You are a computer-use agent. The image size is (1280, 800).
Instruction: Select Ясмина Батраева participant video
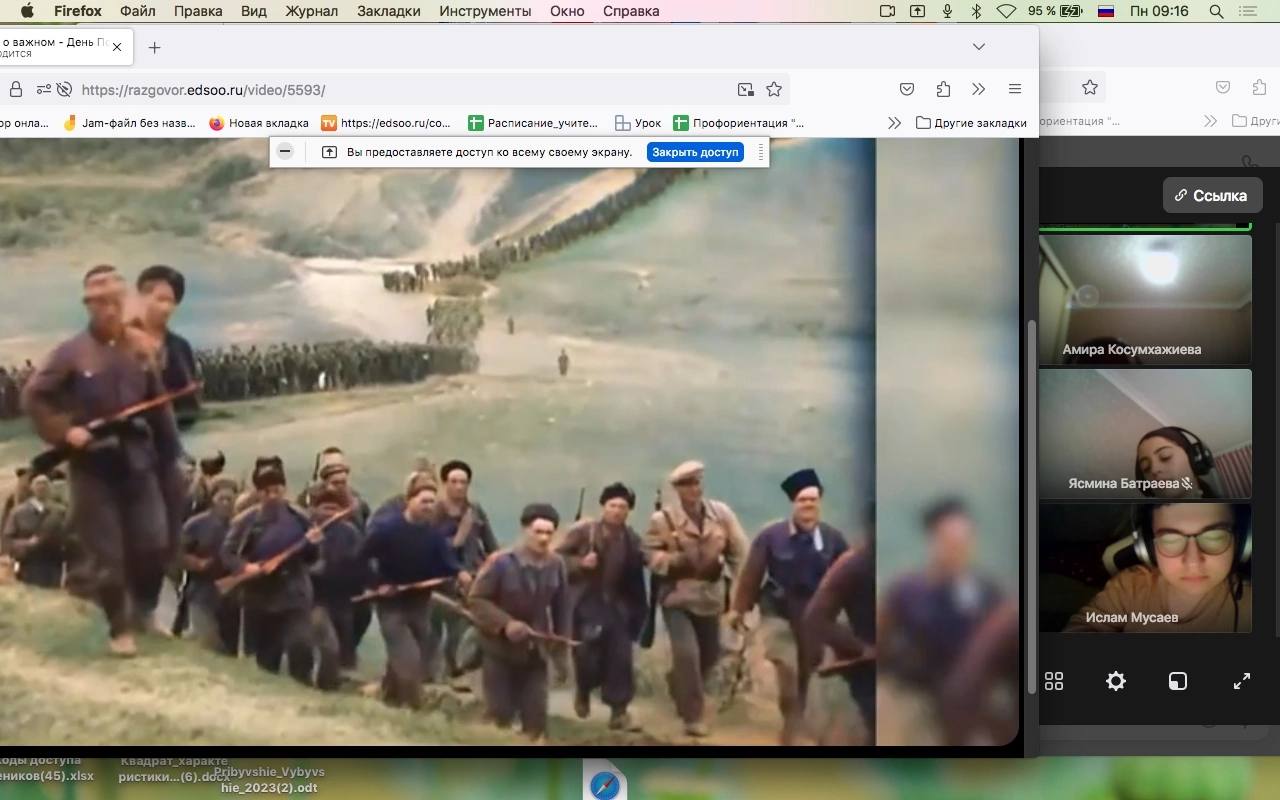click(1145, 433)
